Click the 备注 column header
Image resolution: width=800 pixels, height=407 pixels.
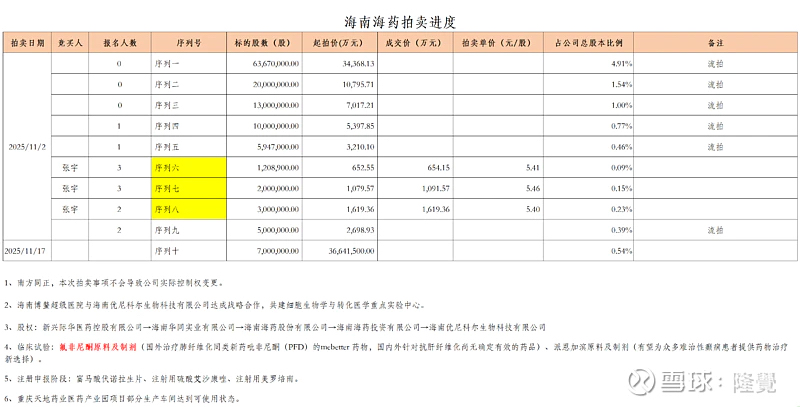[x=716, y=43]
